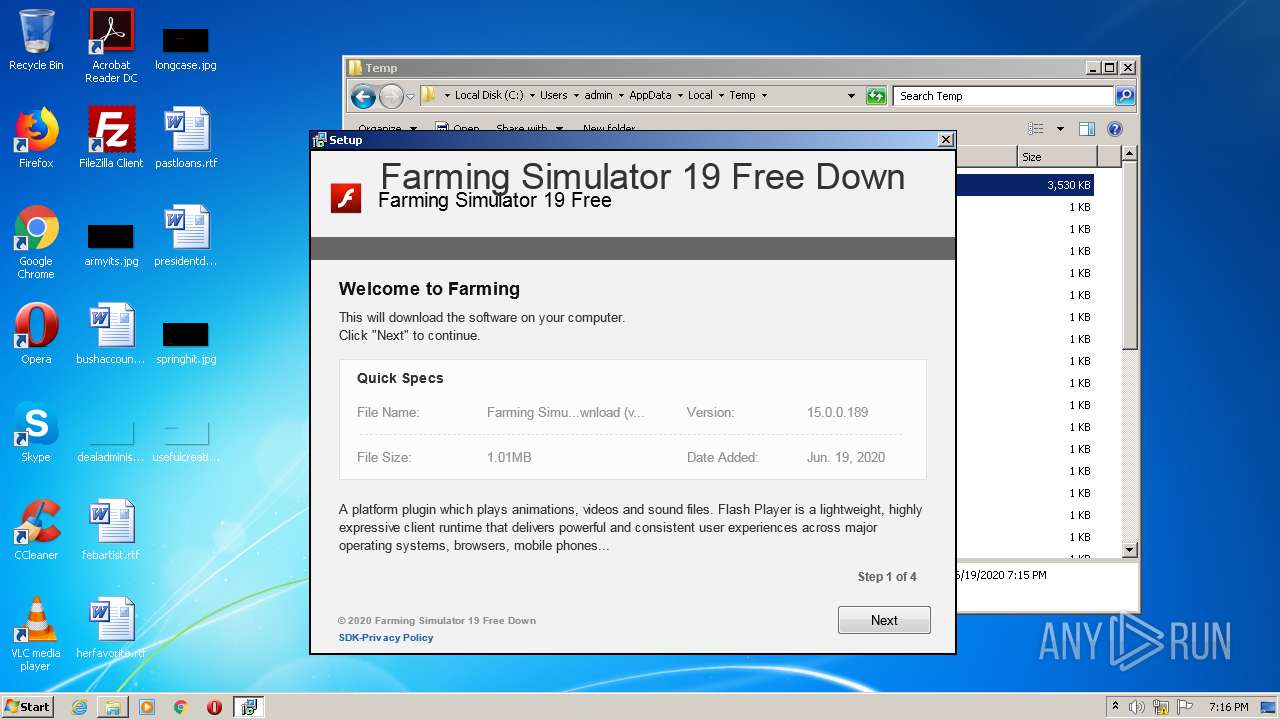1280x720 pixels.
Task: Open Internet Explorer from taskbar
Action: click(x=79, y=707)
